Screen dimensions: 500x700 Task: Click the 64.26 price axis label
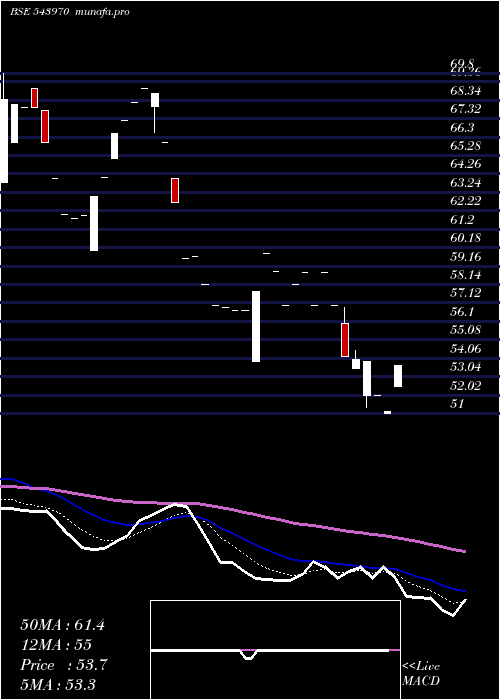(465, 164)
